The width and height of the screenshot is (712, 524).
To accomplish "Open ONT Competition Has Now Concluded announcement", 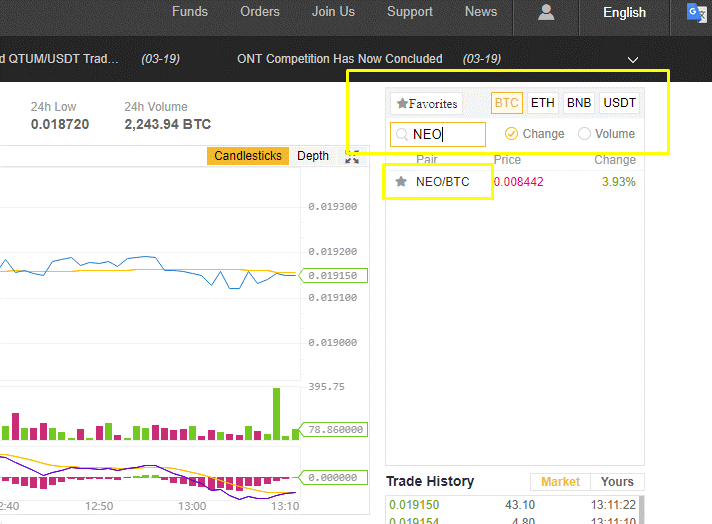I will pos(340,59).
